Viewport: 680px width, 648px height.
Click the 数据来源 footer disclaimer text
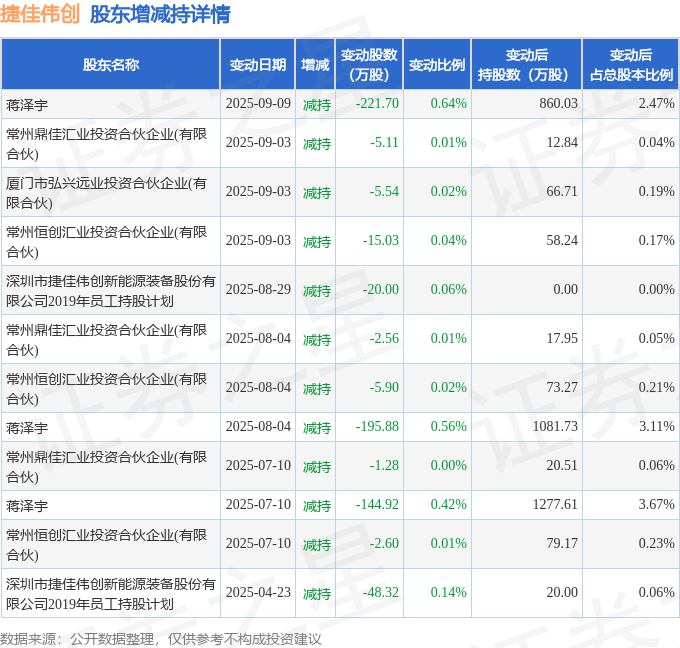pyautogui.click(x=160, y=639)
